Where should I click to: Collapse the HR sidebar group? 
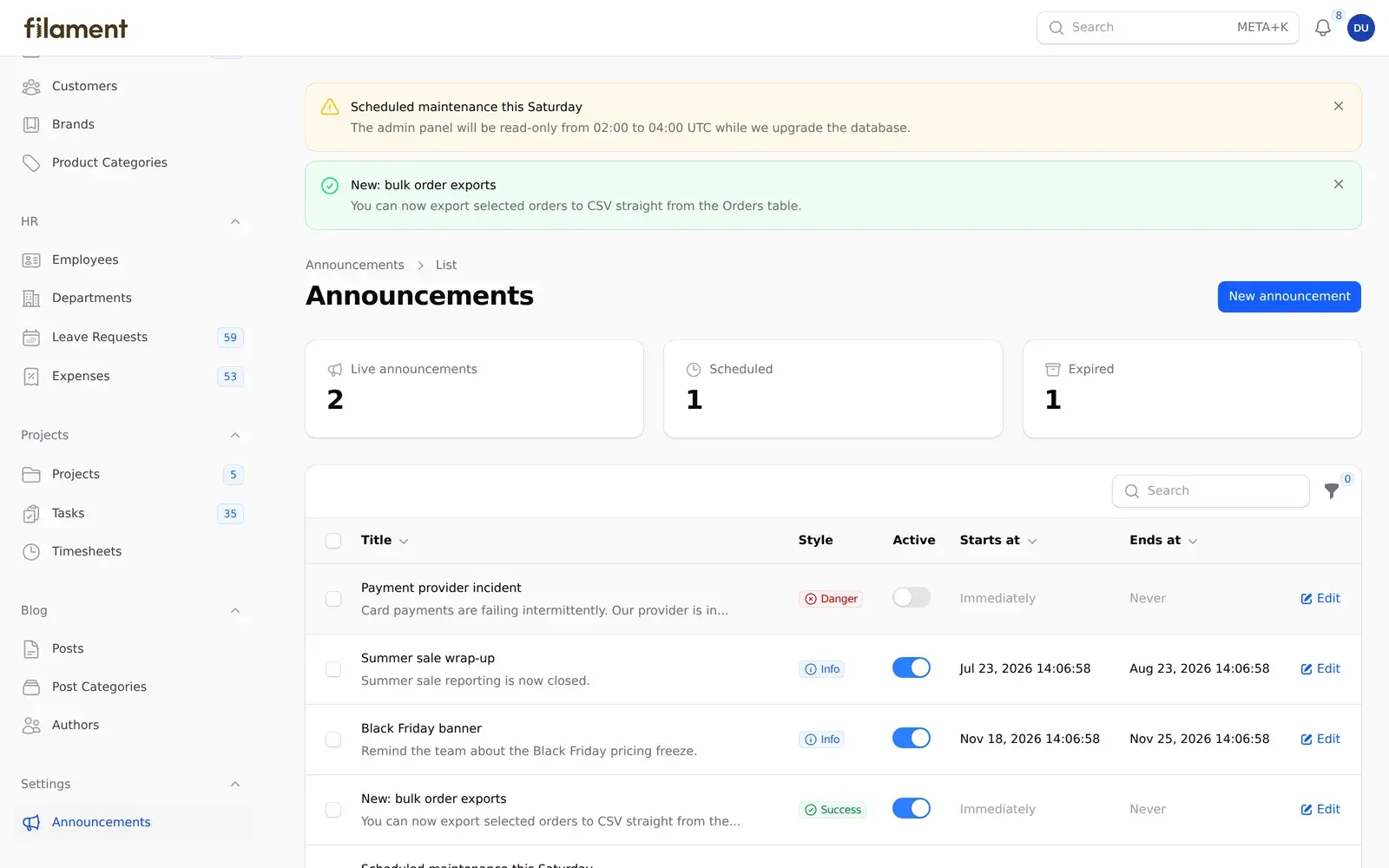click(235, 222)
